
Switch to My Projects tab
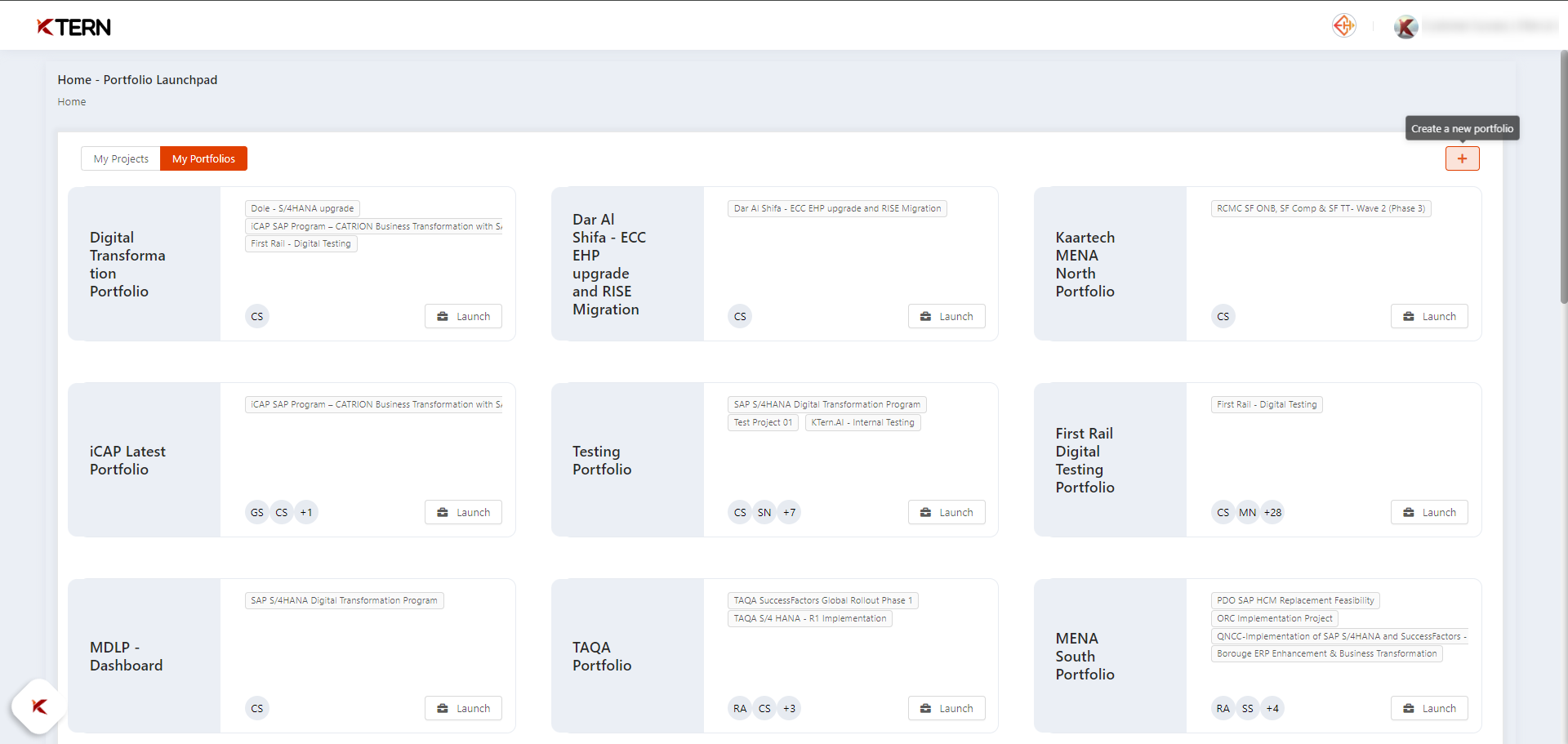coord(121,158)
